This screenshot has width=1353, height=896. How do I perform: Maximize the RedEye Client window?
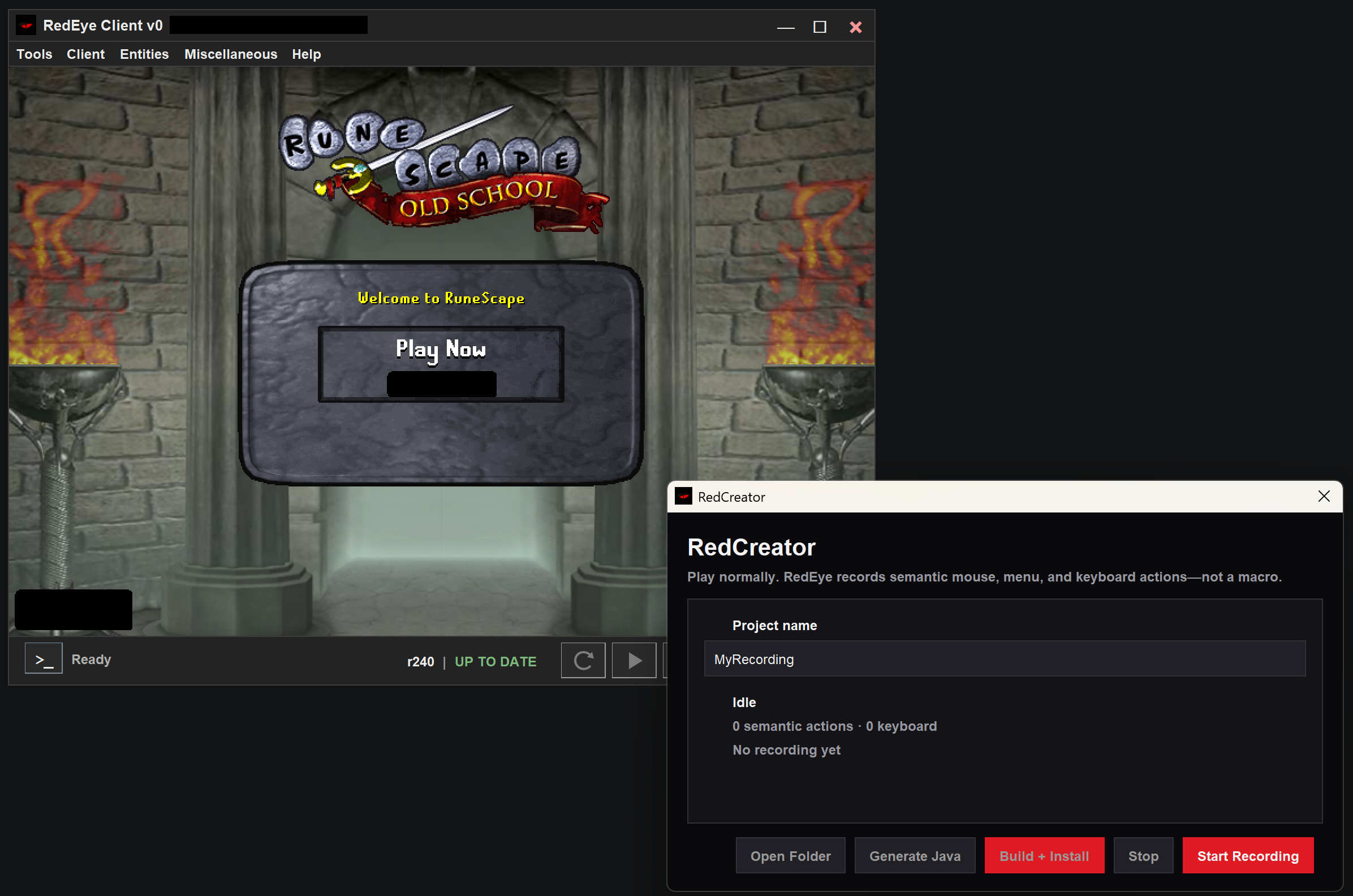(820, 27)
